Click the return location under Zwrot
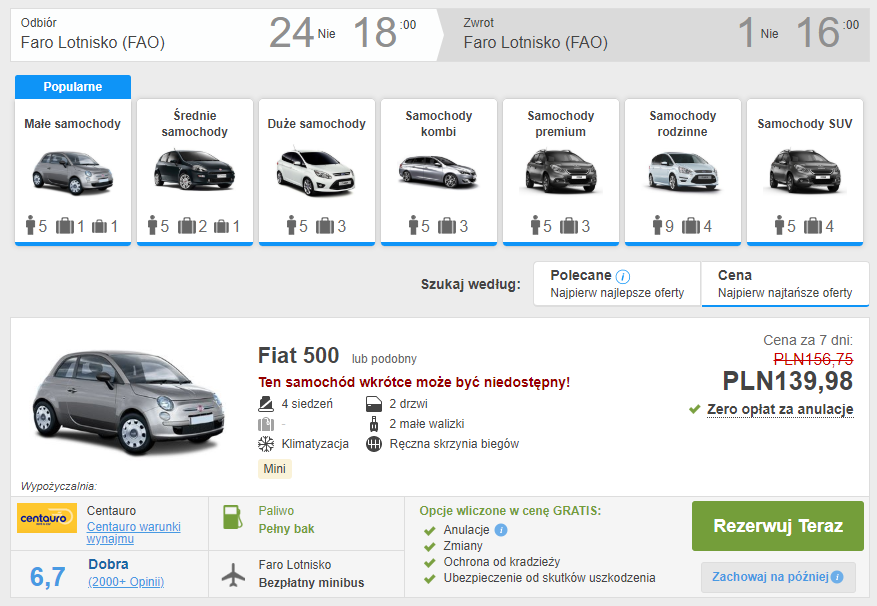Image resolution: width=877 pixels, height=606 pixels. (536, 43)
